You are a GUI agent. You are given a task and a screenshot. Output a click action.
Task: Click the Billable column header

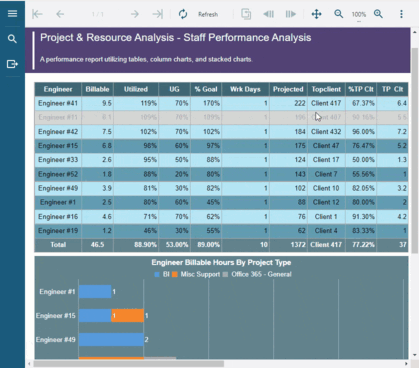click(97, 89)
